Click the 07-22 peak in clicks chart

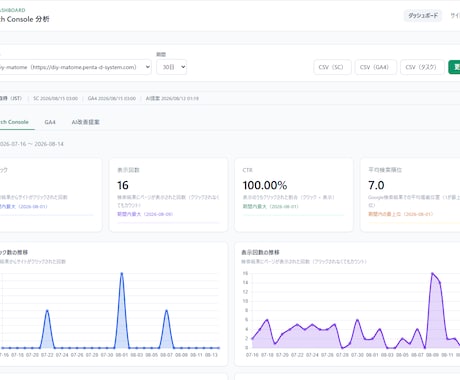pyautogui.click(x=47, y=311)
